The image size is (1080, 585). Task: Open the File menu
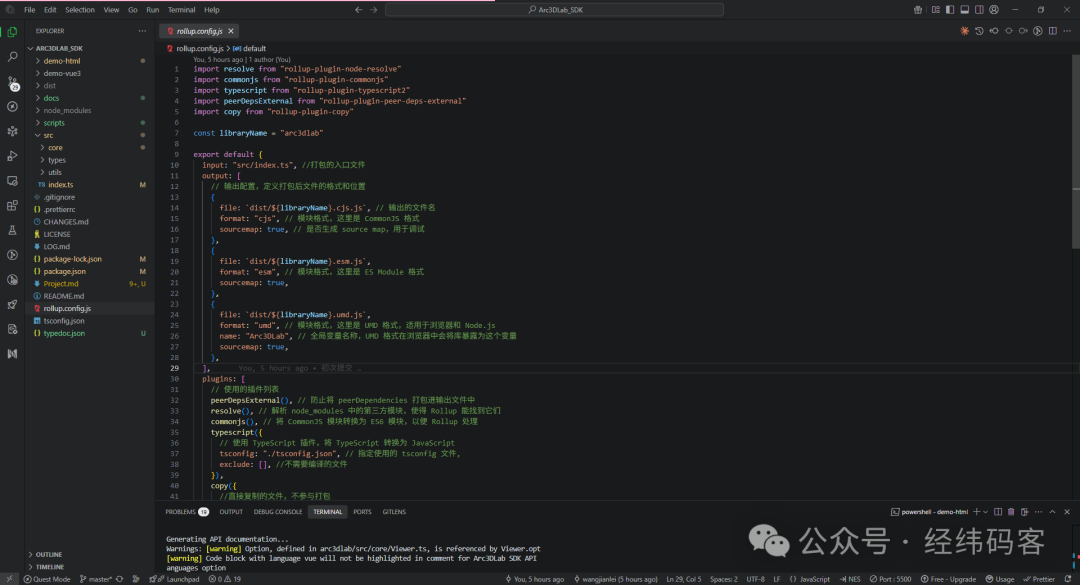(30, 10)
